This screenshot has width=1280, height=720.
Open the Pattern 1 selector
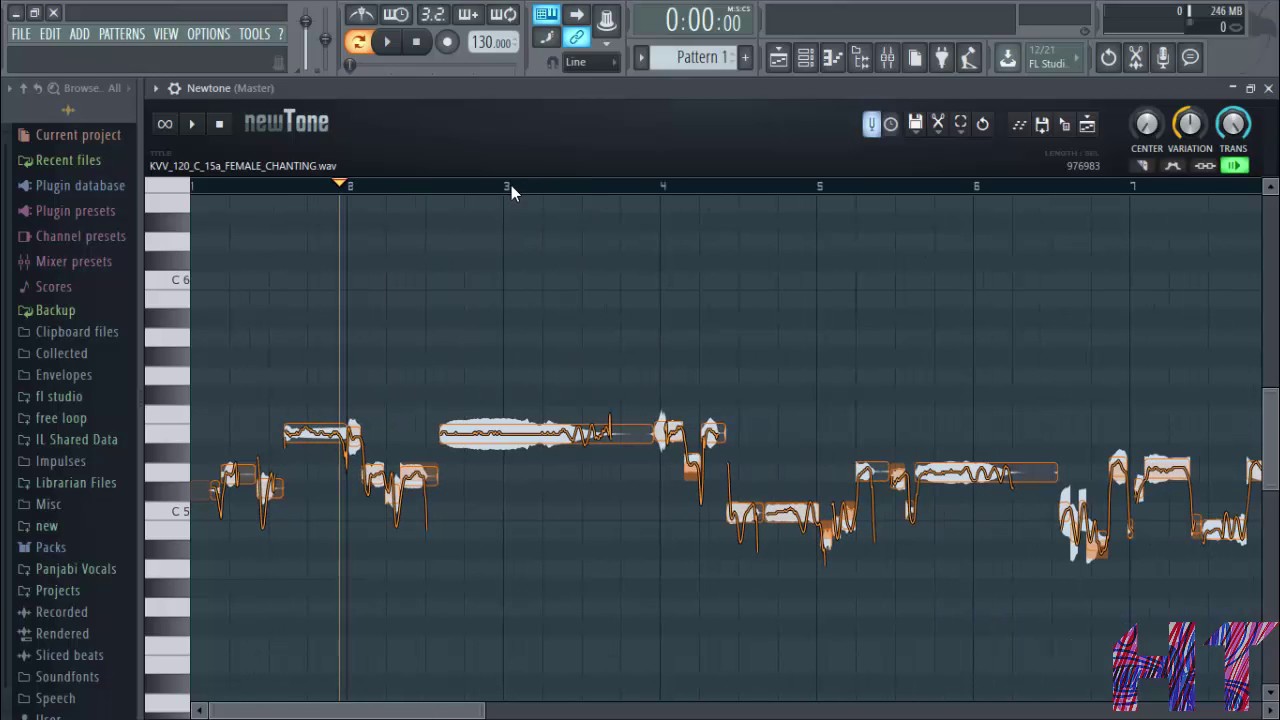(x=692, y=58)
